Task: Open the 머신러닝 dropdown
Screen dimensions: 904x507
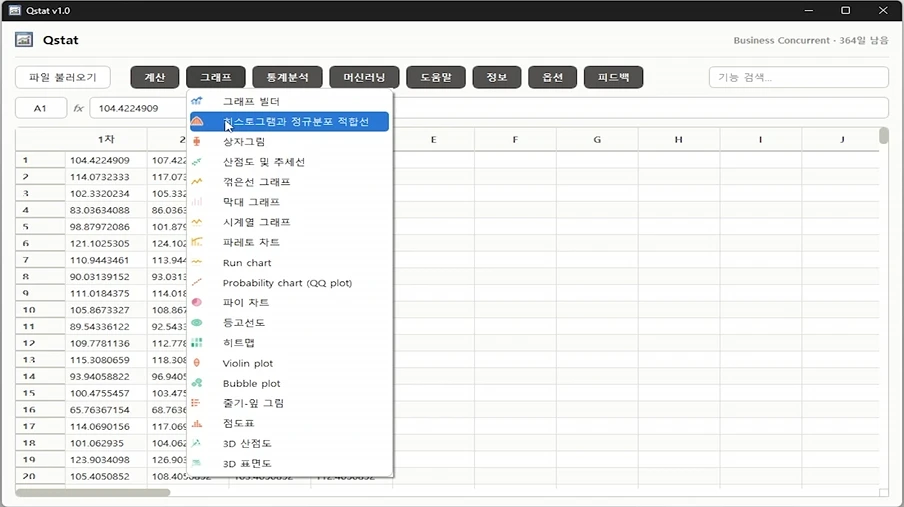Action: pyautogui.click(x=364, y=77)
